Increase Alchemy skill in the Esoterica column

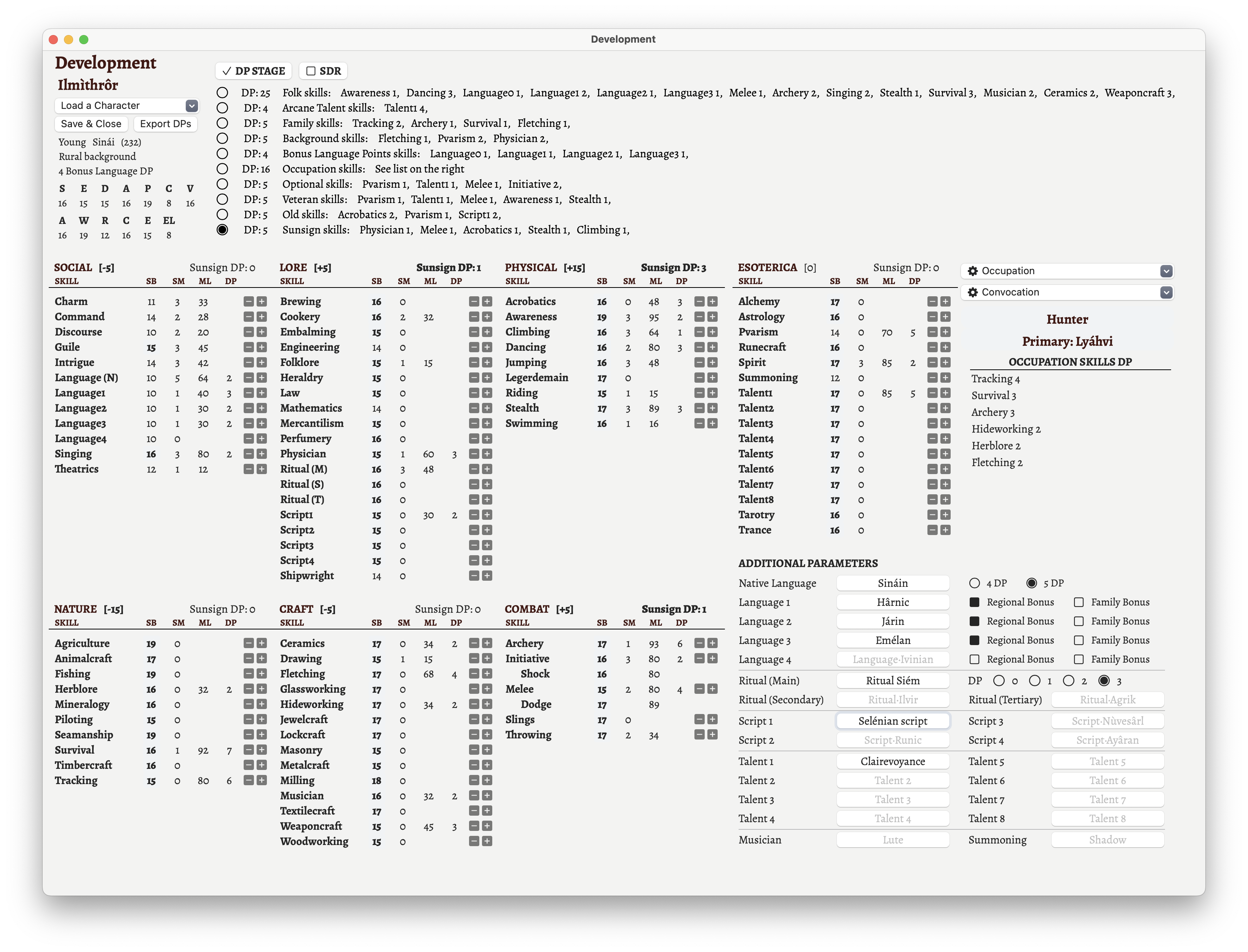946,301
